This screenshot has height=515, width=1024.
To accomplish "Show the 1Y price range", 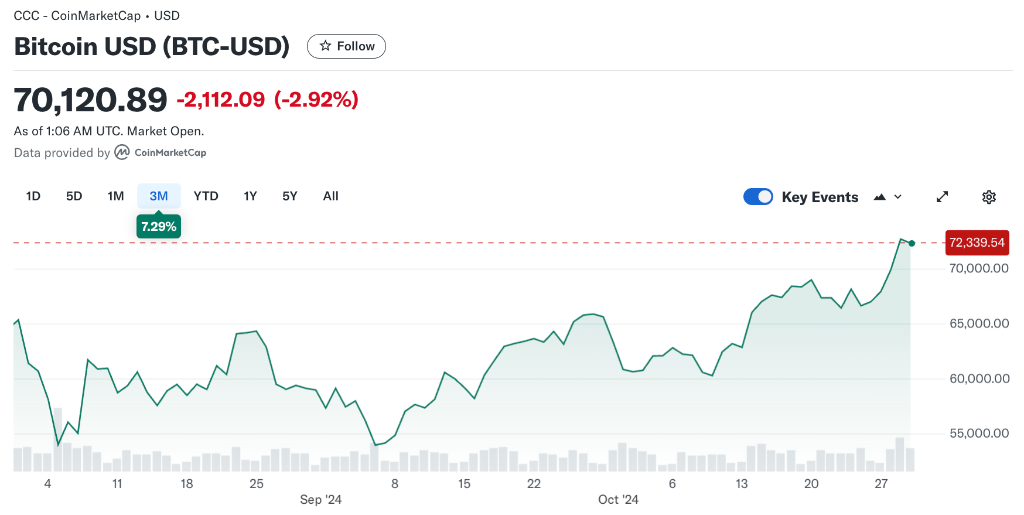I will coord(250,196).
